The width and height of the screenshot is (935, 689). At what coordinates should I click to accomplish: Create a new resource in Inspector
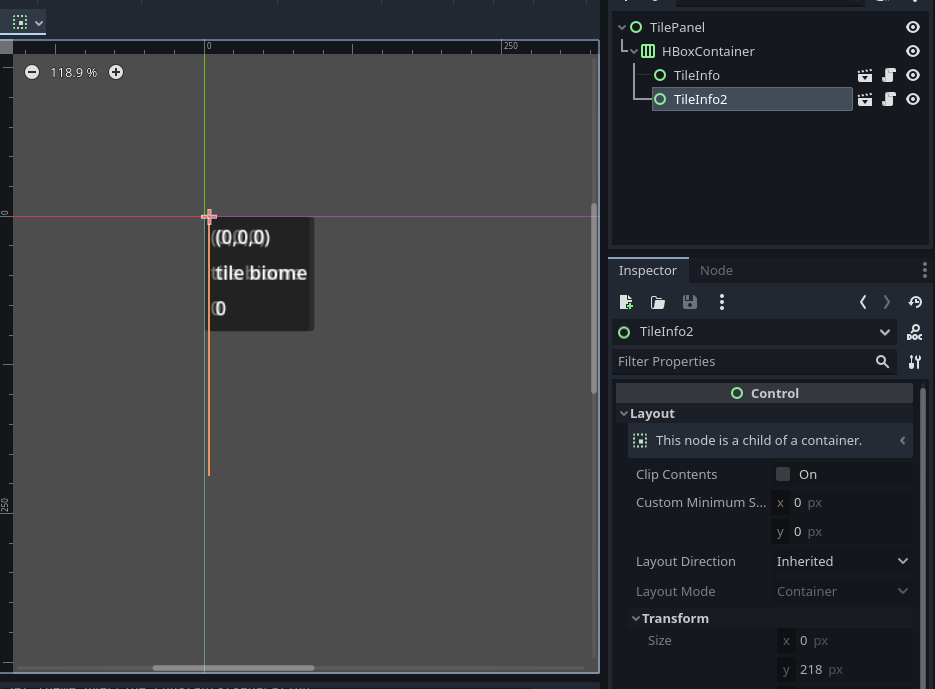[x=626, y=302]
